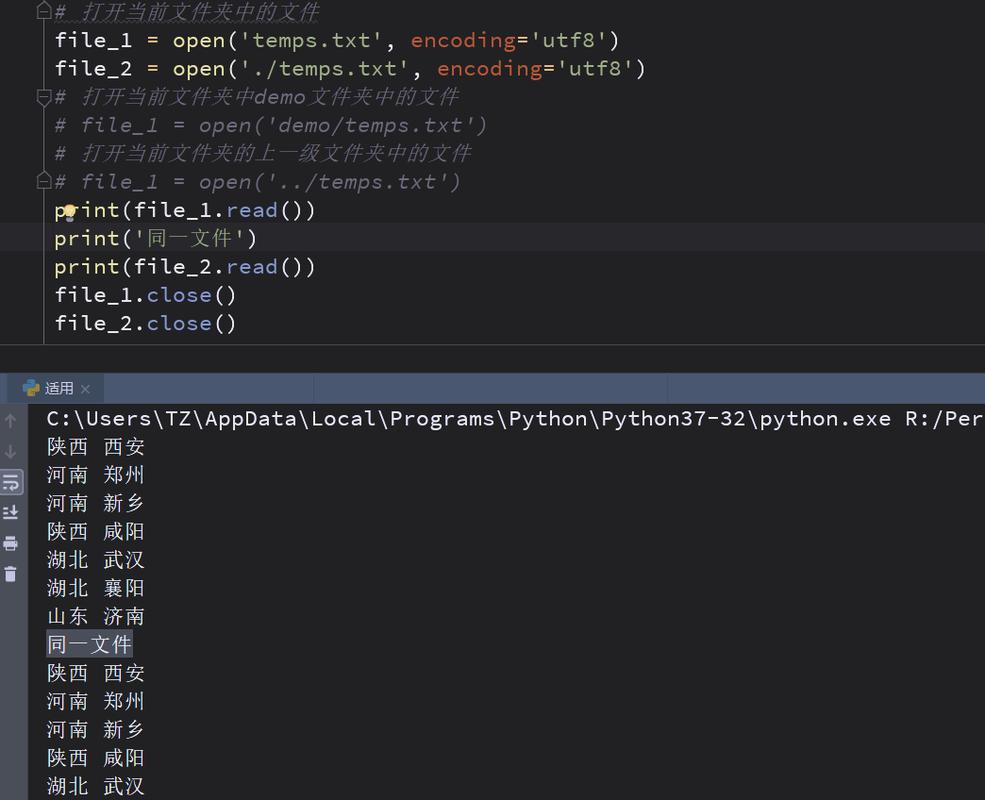Image resolution: width=985 pixels, height=800 pixels.
Task: Toggle soft-wrap in the console toolbar
Action: (x=11, y=481)
